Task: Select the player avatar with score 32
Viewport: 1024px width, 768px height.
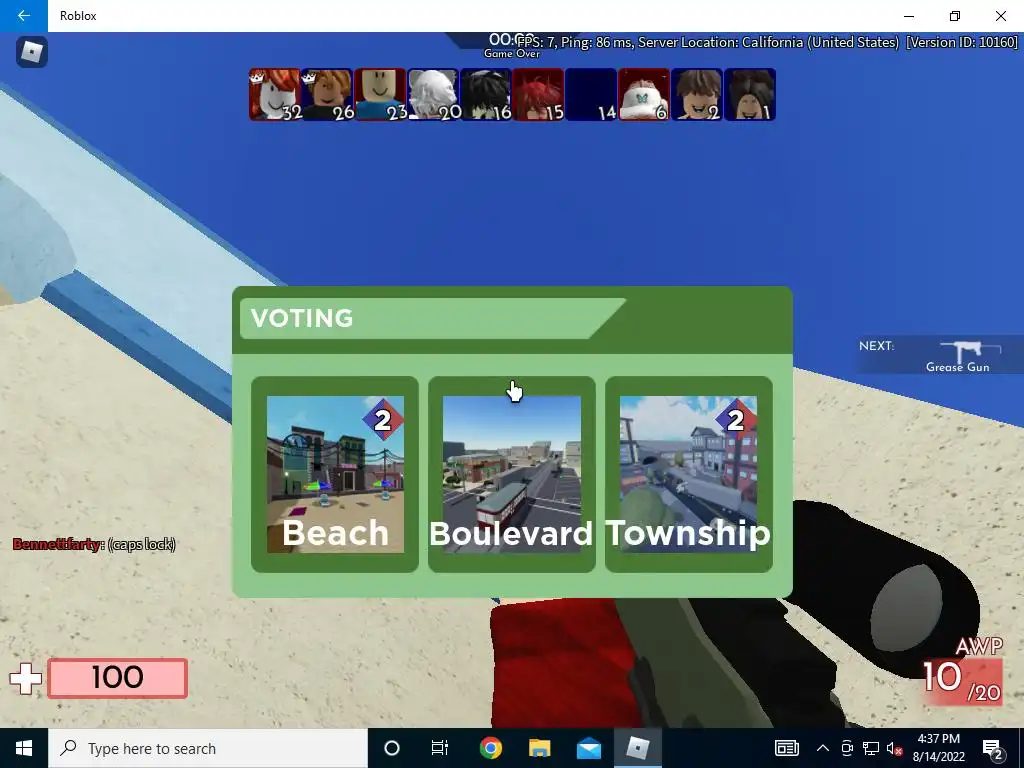Action: click(275, 95)
